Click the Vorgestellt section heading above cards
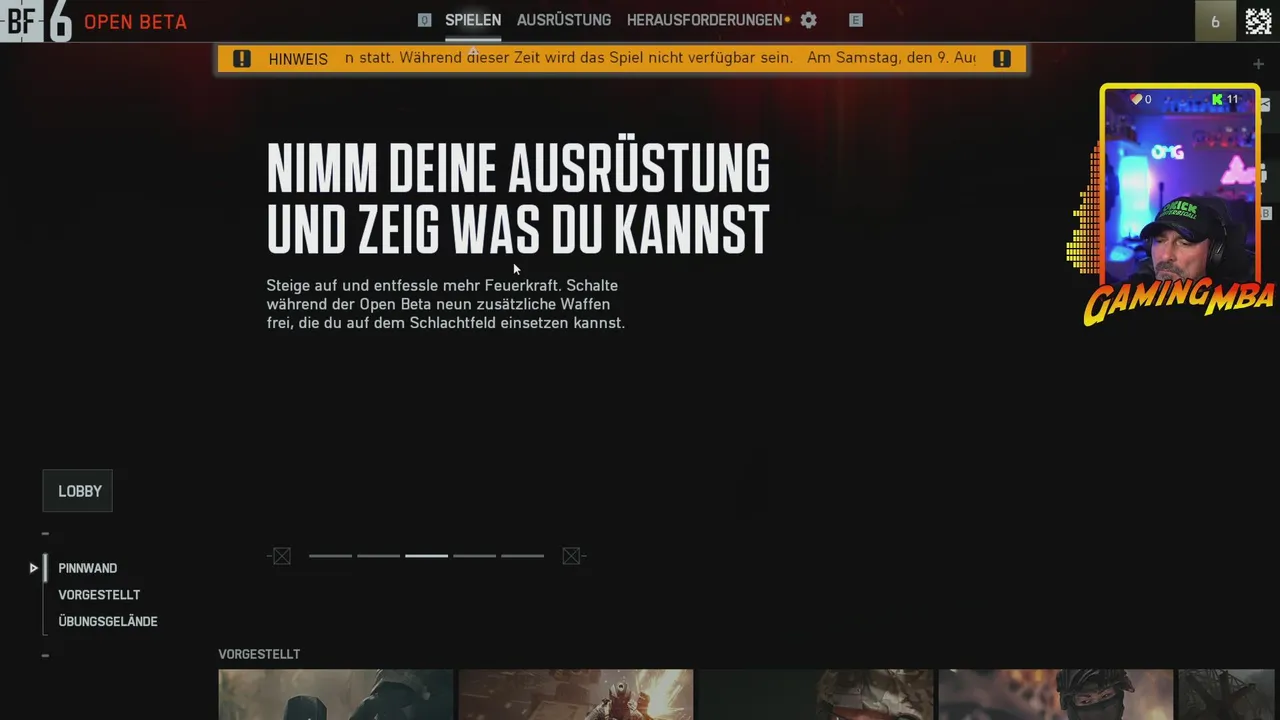 click(x=259, y=654)
